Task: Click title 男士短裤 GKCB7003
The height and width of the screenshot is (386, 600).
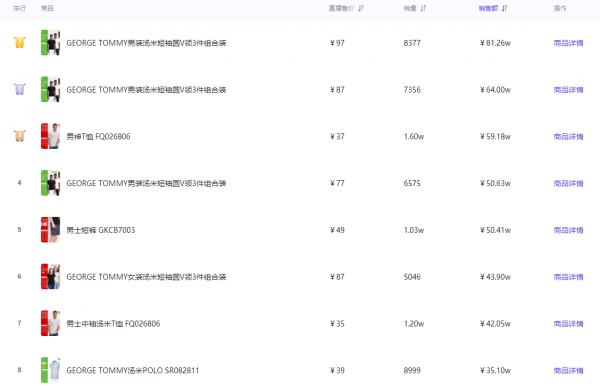Action: tap(101, 230)
